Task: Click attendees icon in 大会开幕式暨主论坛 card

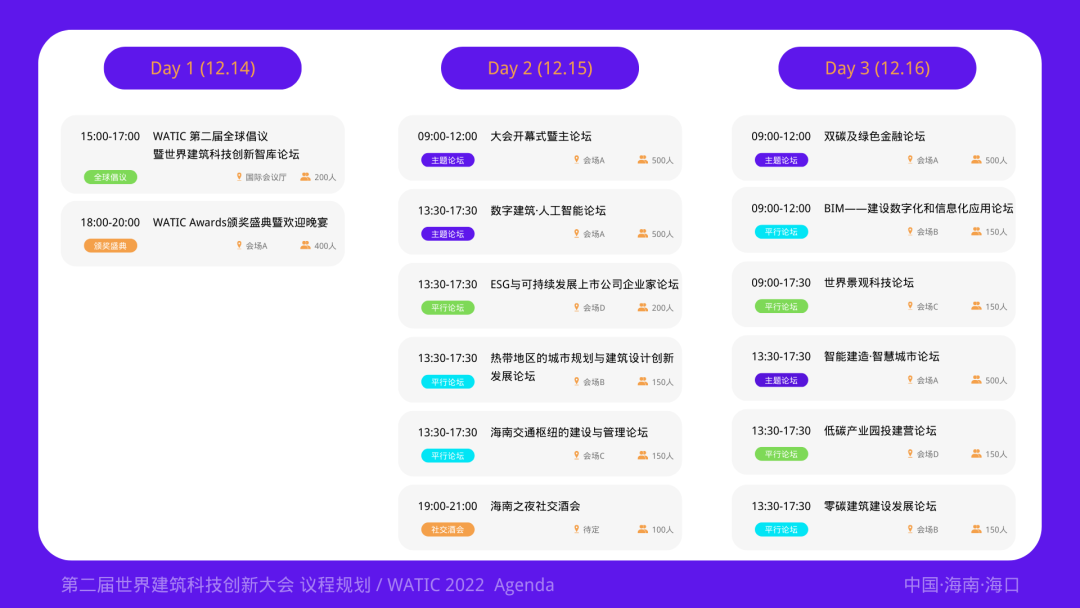Action: click(643, 160)
